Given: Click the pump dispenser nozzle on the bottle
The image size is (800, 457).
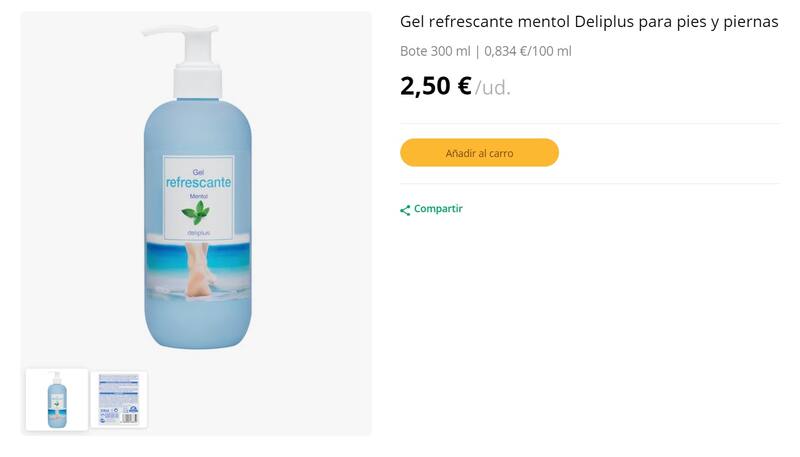Looking at the screenshot, I should (158, 32).
